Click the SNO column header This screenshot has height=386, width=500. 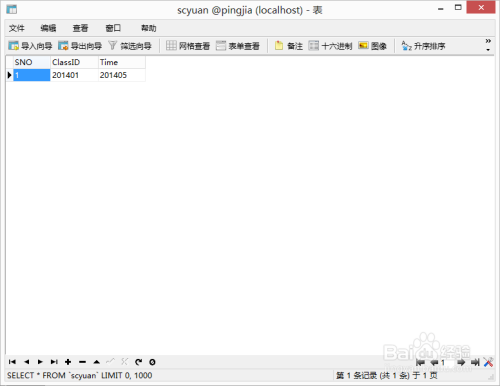point(32,62)
